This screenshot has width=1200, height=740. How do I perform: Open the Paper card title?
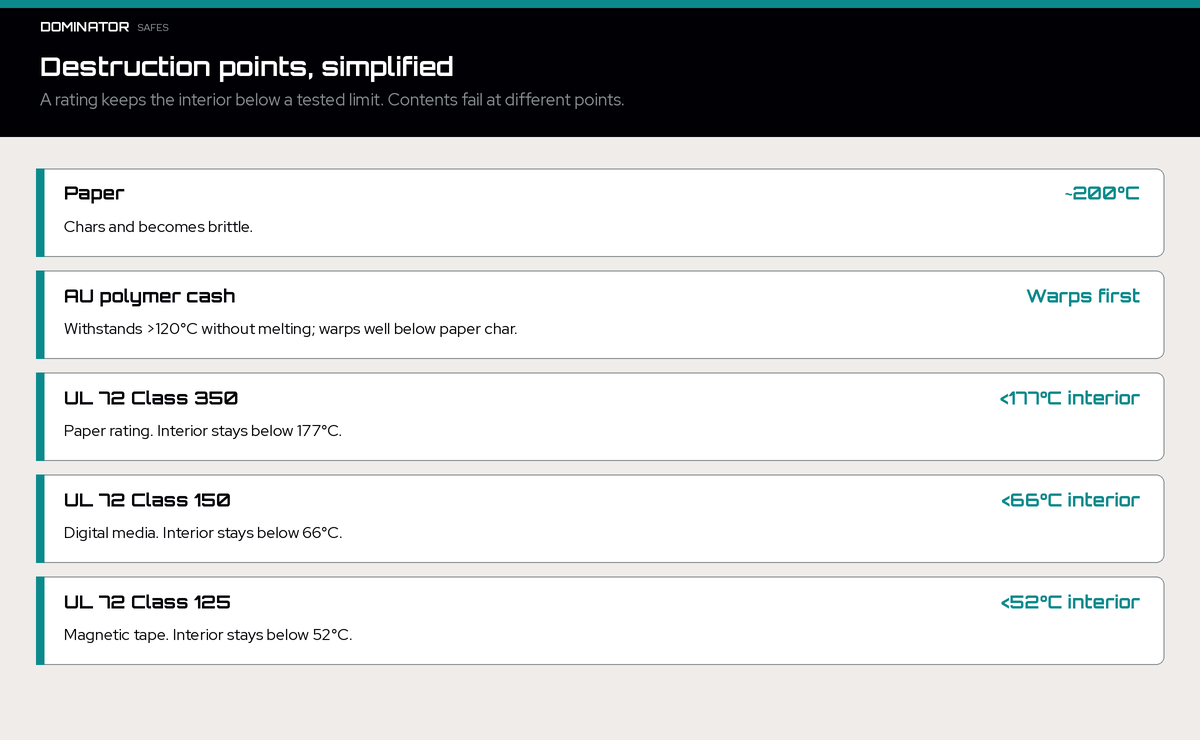[x=94, y=193]
